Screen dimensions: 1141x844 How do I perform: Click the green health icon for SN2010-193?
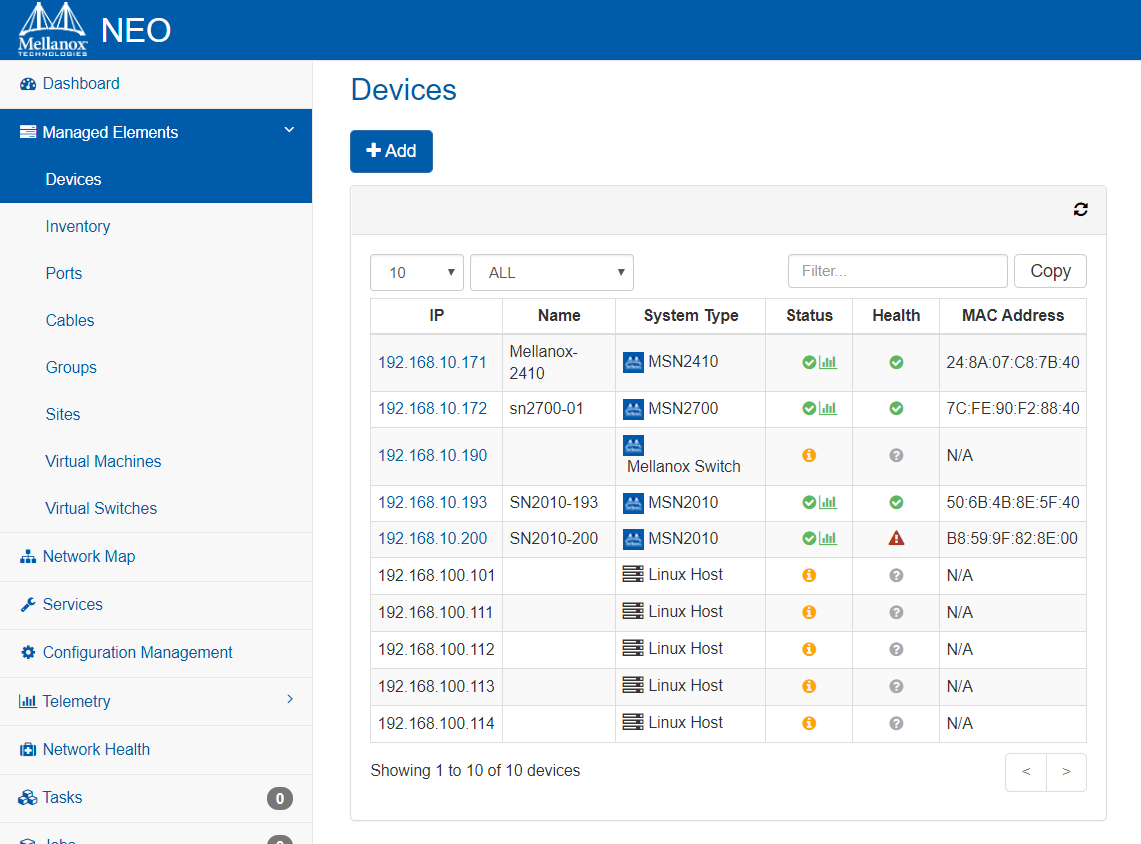point(896,503)
